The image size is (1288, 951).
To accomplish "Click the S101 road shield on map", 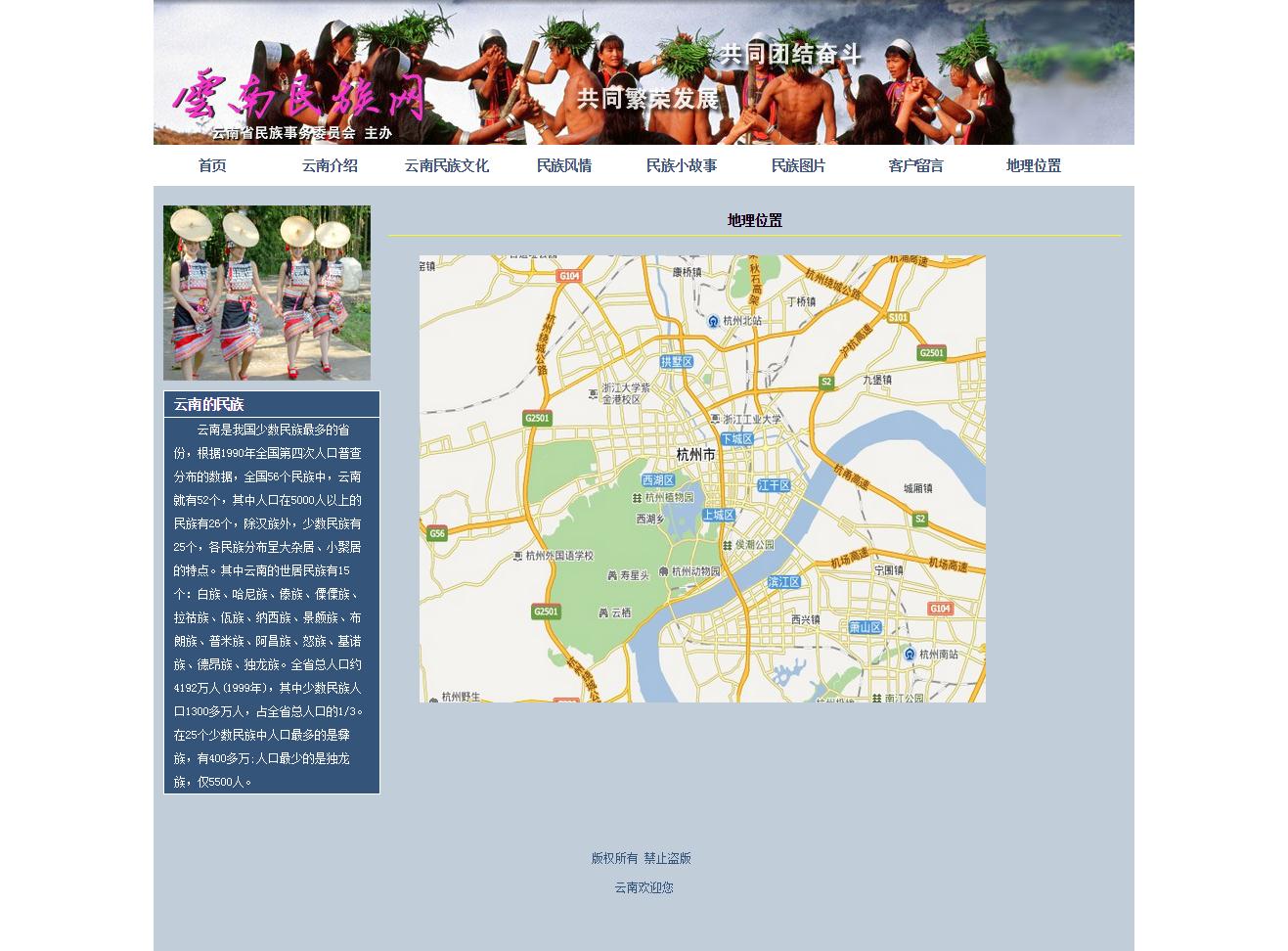I will [x=897, y=317].
